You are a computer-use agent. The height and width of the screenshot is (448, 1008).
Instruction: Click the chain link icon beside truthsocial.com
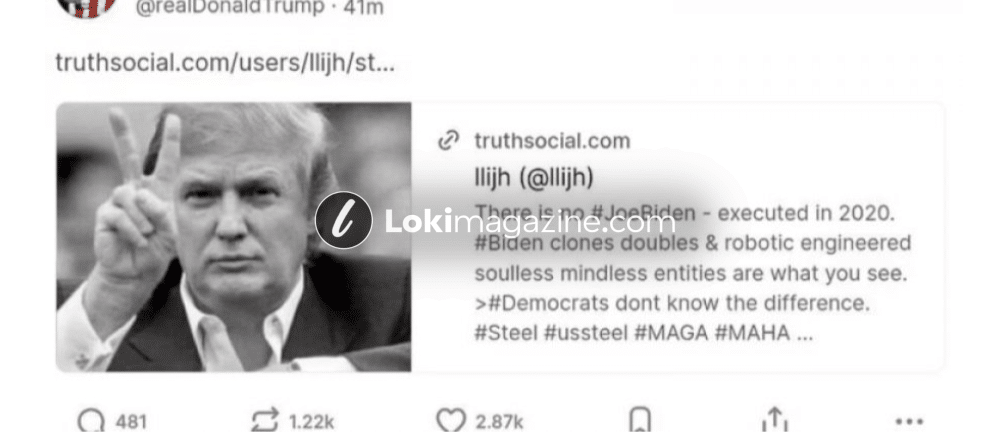[449, 140]
